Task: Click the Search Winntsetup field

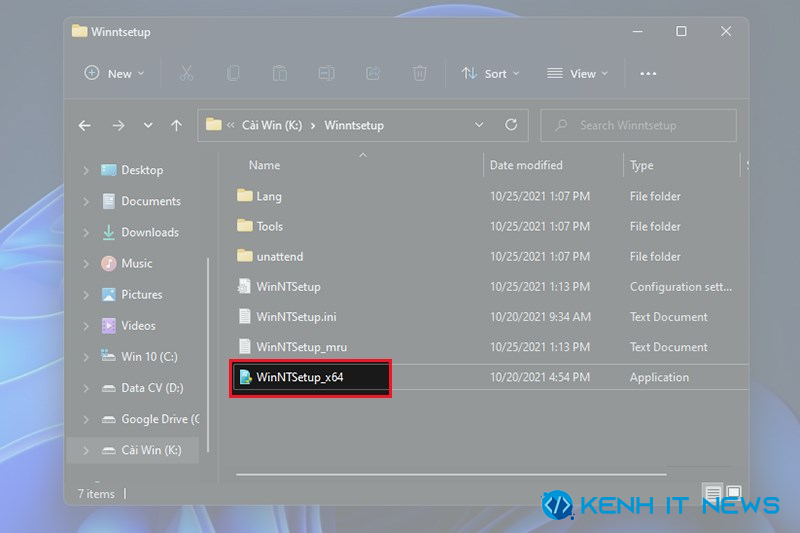Action: coord(638,125)
